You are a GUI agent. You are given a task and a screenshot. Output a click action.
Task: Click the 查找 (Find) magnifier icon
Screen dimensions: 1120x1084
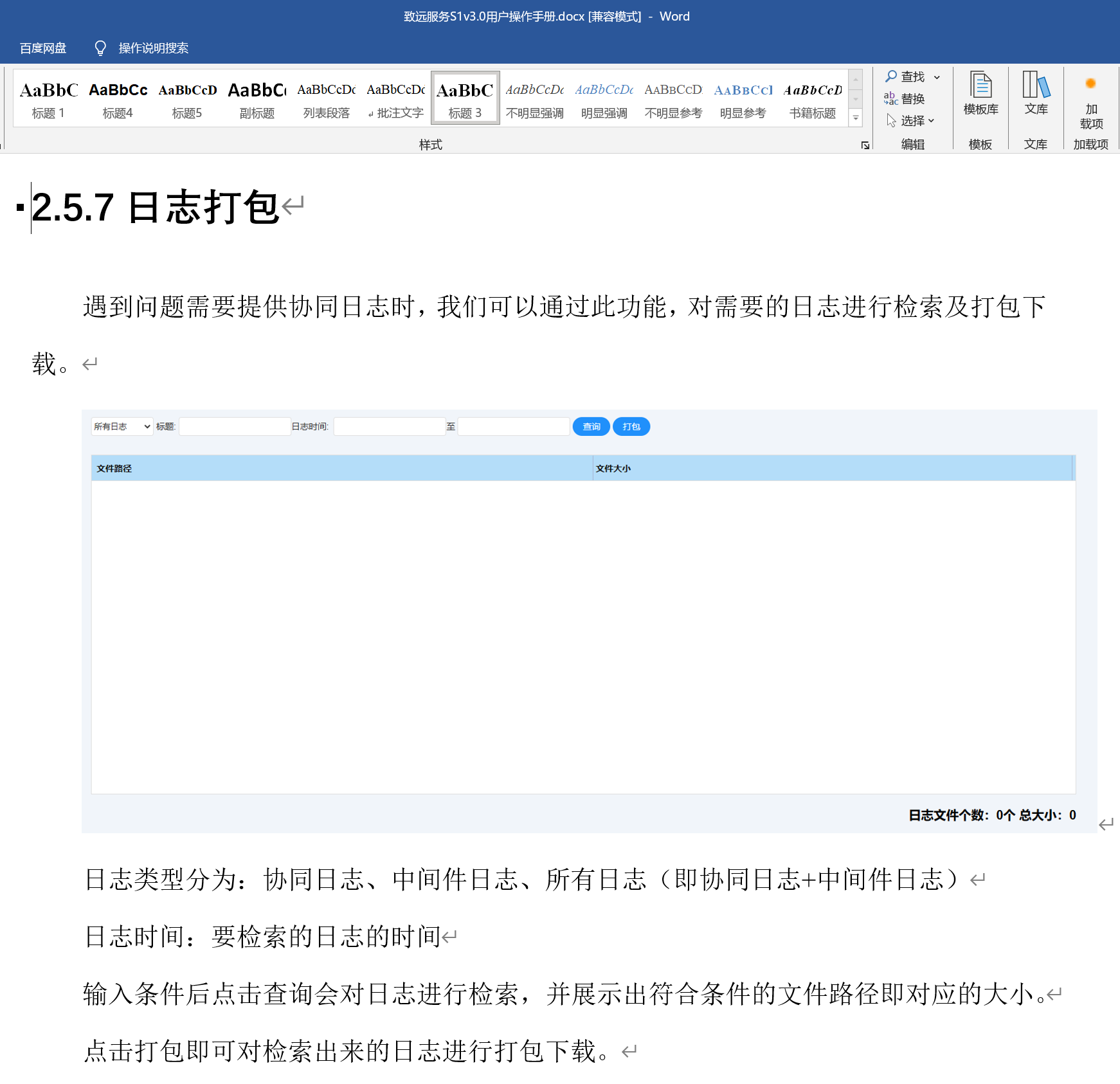891,76
